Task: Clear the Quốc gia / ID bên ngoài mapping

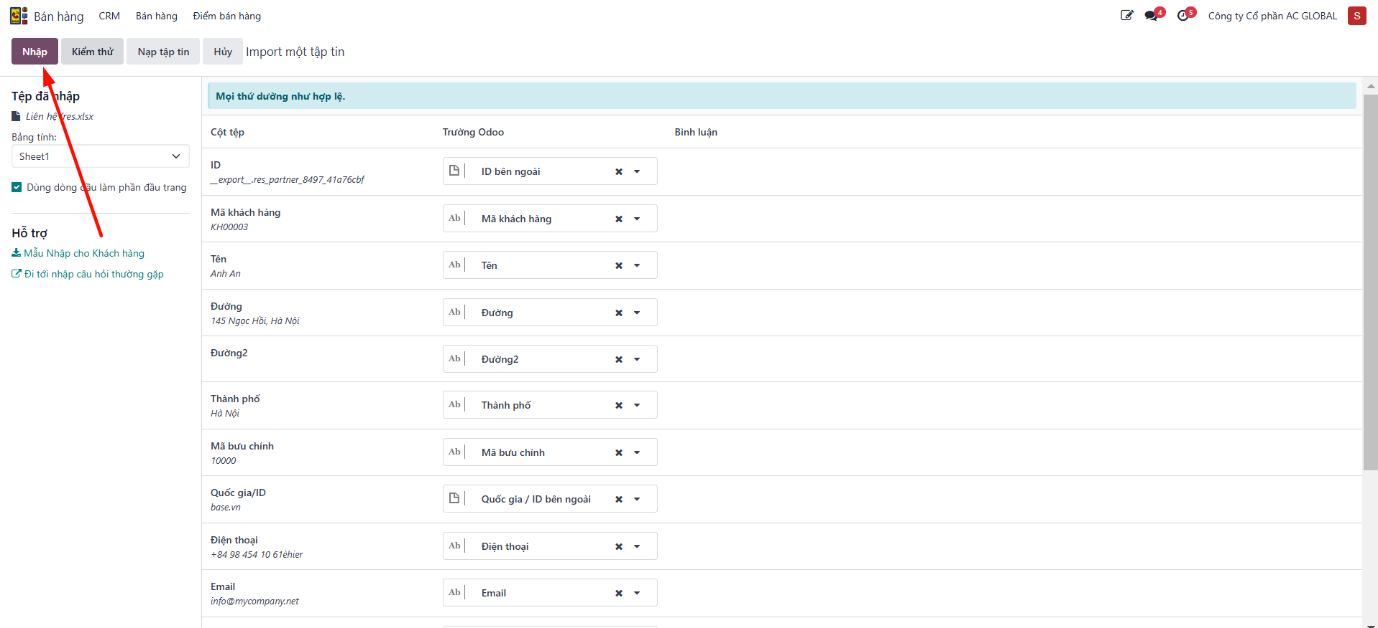Action: click(619, 500)
